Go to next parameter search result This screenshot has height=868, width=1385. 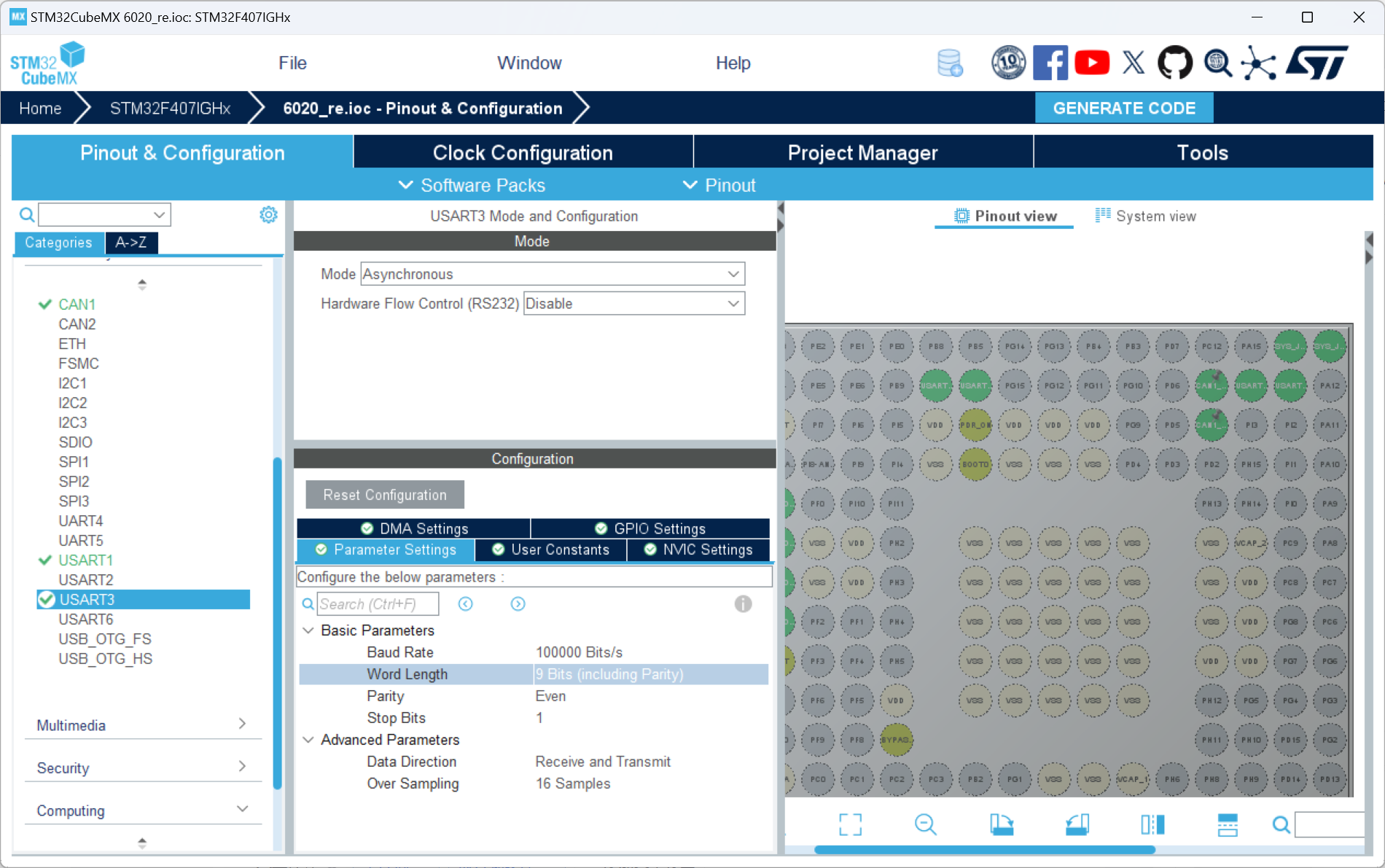click(x=518, y=603)
